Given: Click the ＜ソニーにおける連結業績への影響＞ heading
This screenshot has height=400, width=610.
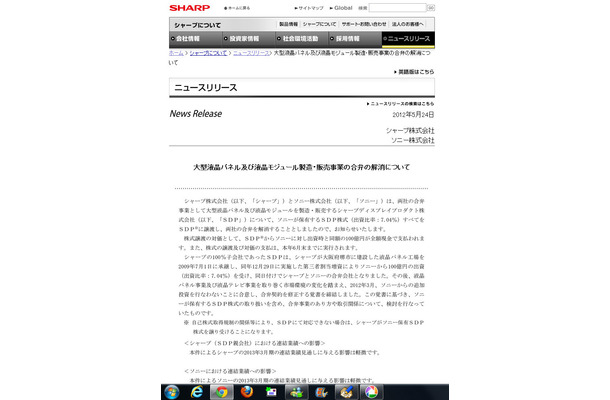Looking at the screenshot, I should coord(230,371).
